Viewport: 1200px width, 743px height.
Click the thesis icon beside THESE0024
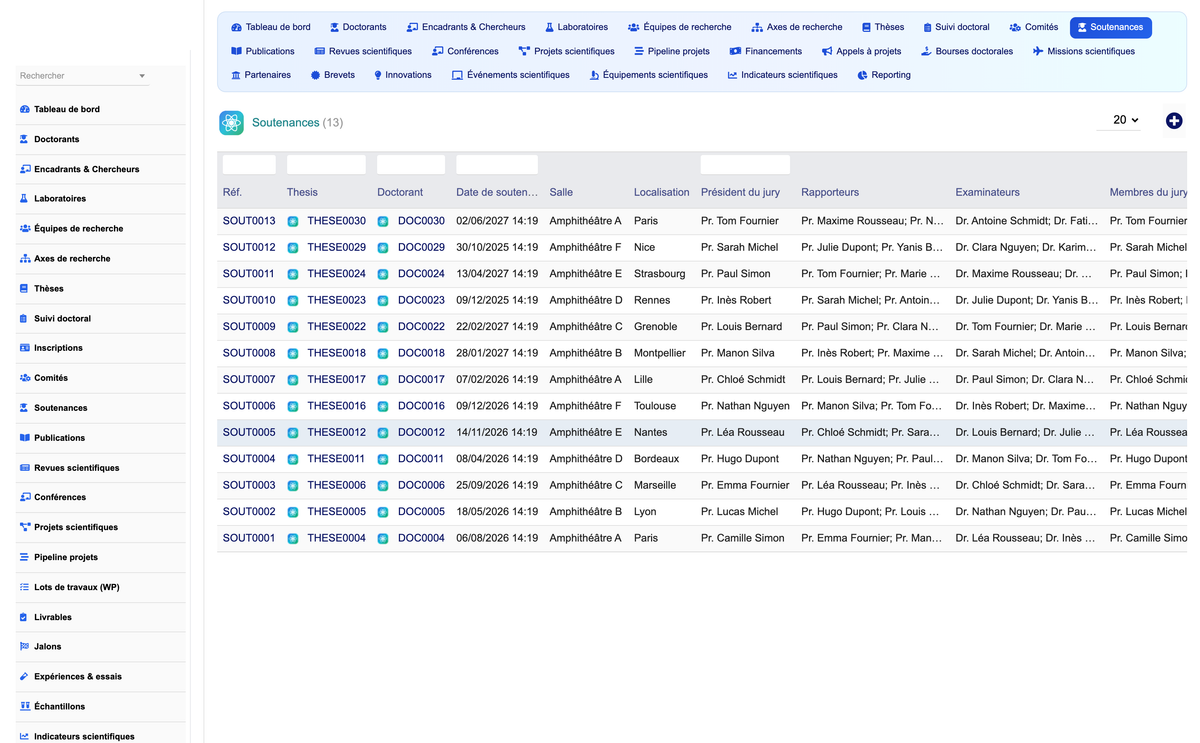[293, 274]
